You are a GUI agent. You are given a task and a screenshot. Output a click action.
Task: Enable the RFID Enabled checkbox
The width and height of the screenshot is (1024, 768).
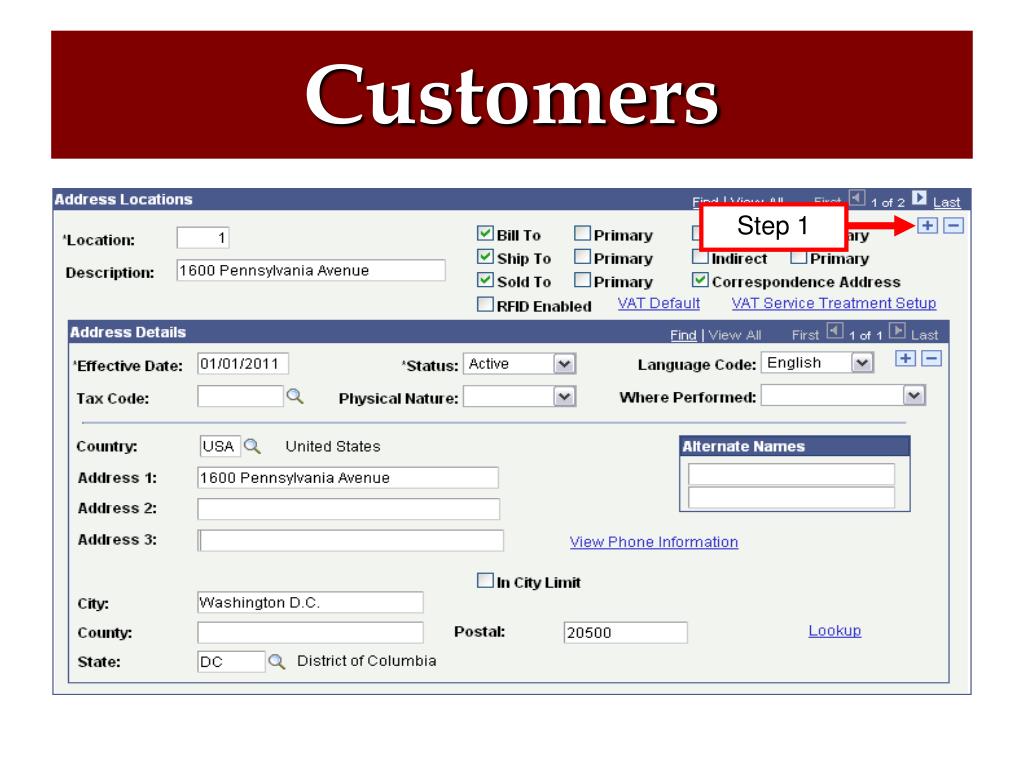tap(485, 304)
